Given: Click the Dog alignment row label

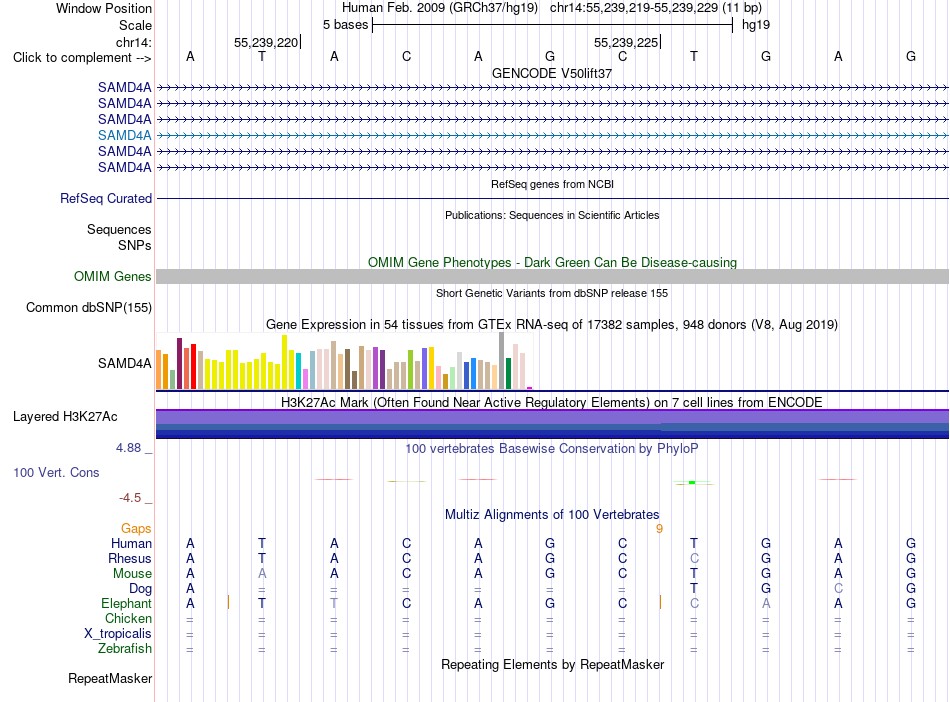Looking at the screenshot, I should [140, 589].
